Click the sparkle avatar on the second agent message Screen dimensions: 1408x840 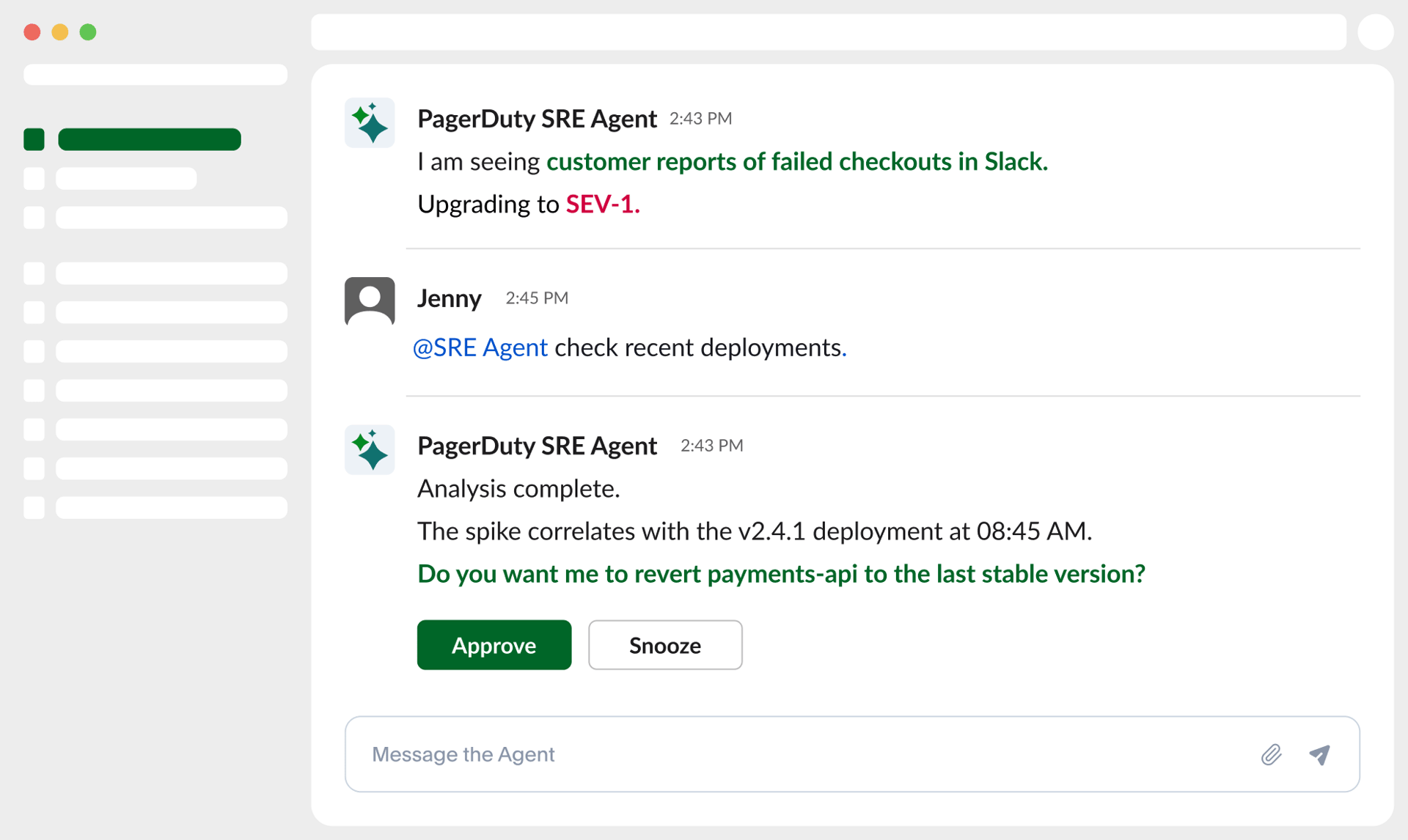[370, 449]
